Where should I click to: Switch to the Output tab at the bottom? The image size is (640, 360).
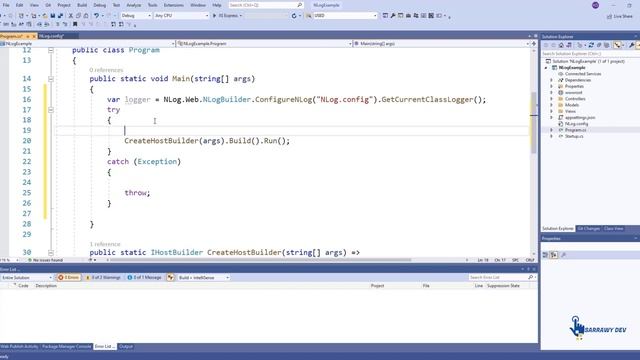click(x=126, y=347)
